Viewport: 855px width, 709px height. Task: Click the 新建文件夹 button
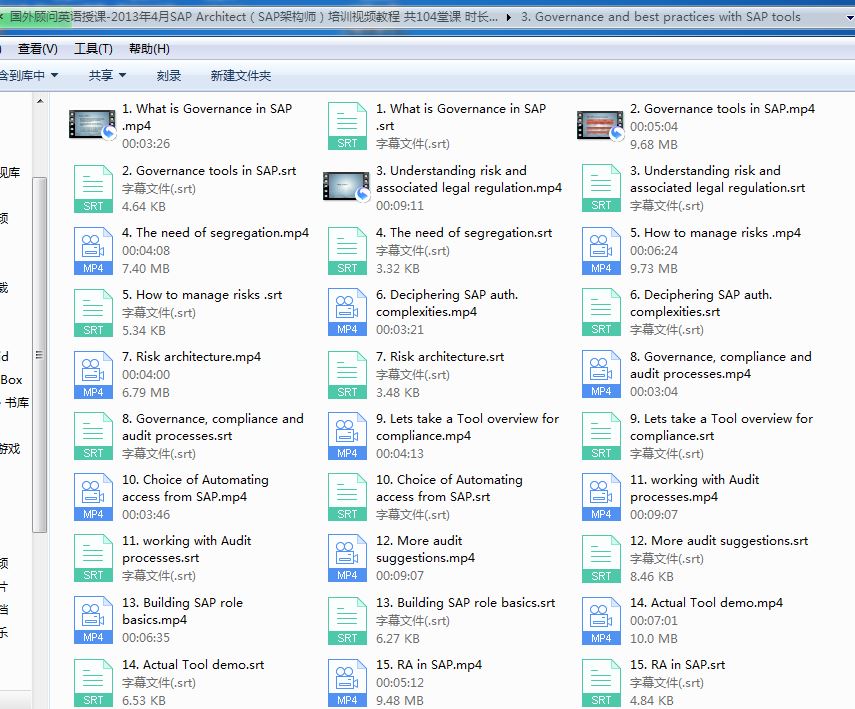240,75
